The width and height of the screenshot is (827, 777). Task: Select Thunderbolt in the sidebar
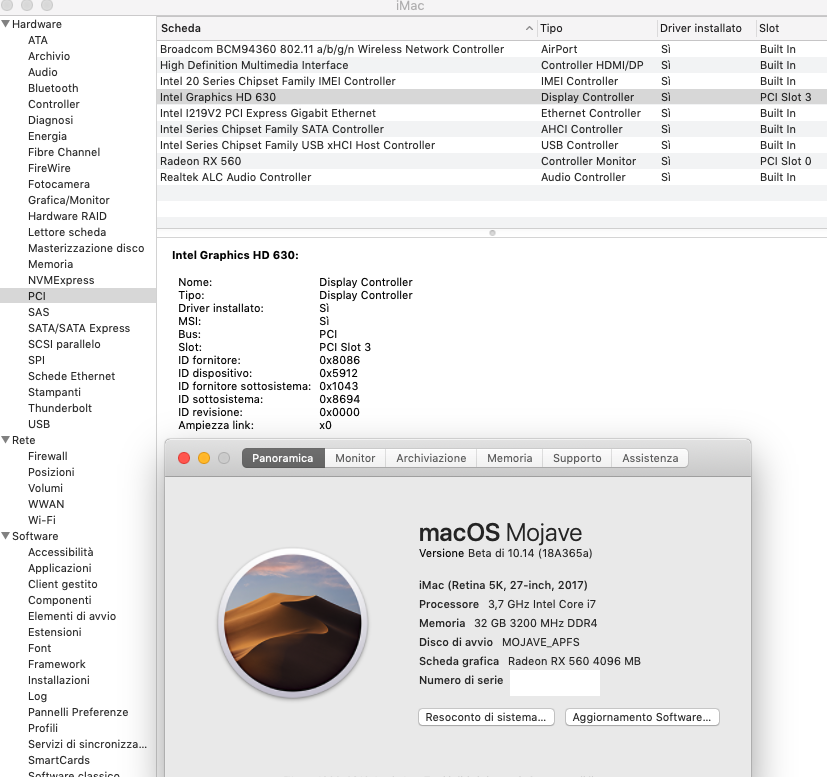point(60,408)
